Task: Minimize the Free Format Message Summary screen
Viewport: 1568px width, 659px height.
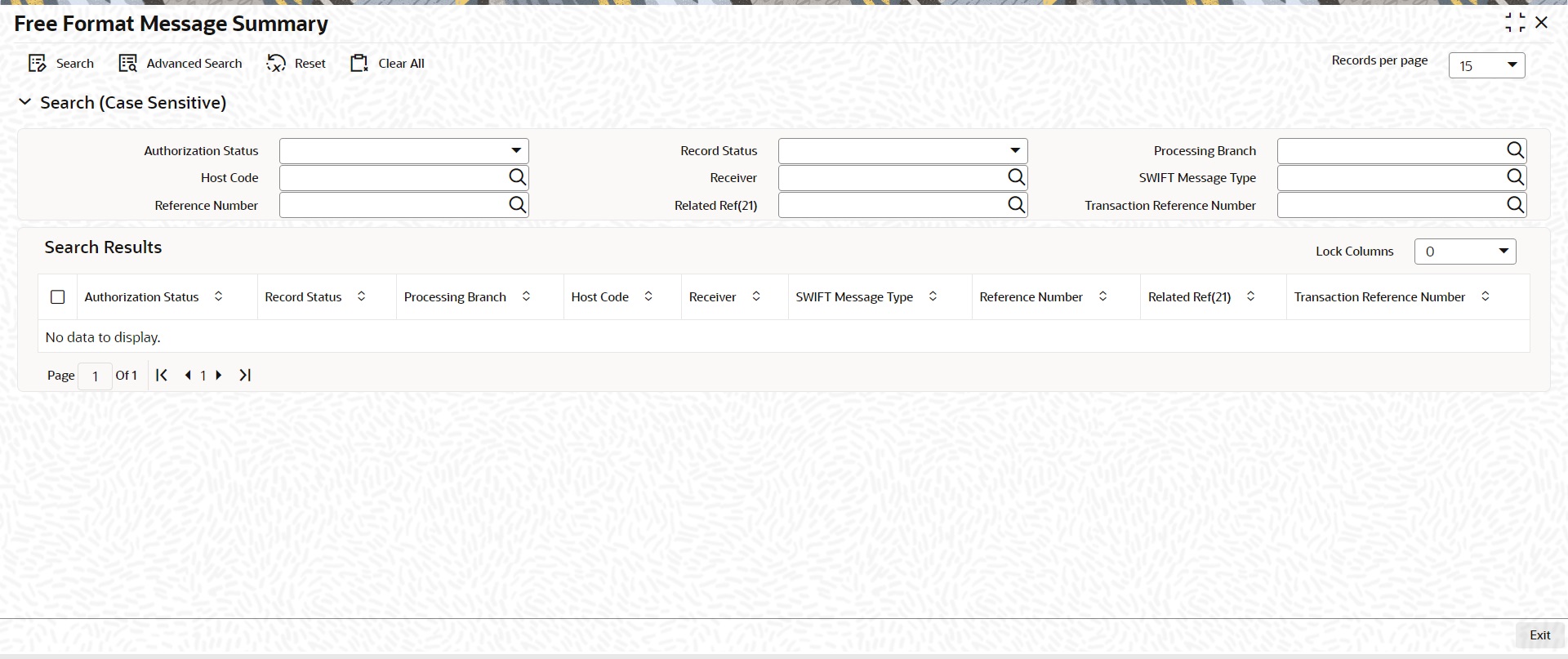Action: click(x=1515, y=23)
